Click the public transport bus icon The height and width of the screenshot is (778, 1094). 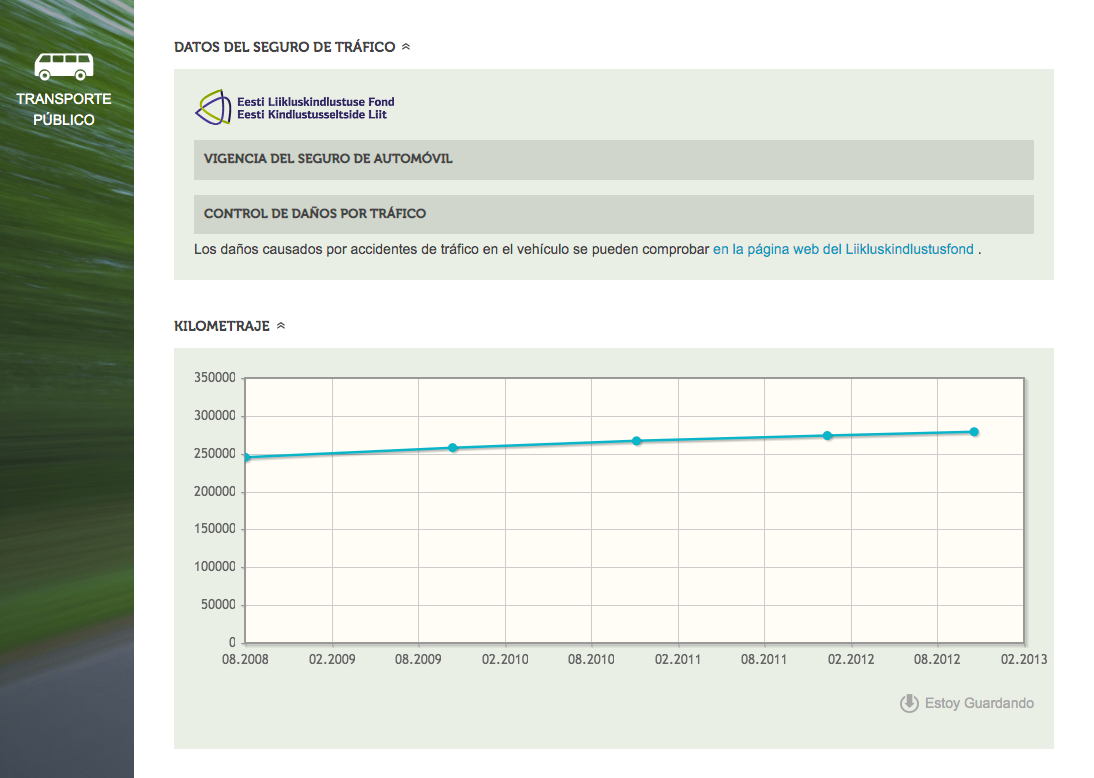click(x=63, y=66)
